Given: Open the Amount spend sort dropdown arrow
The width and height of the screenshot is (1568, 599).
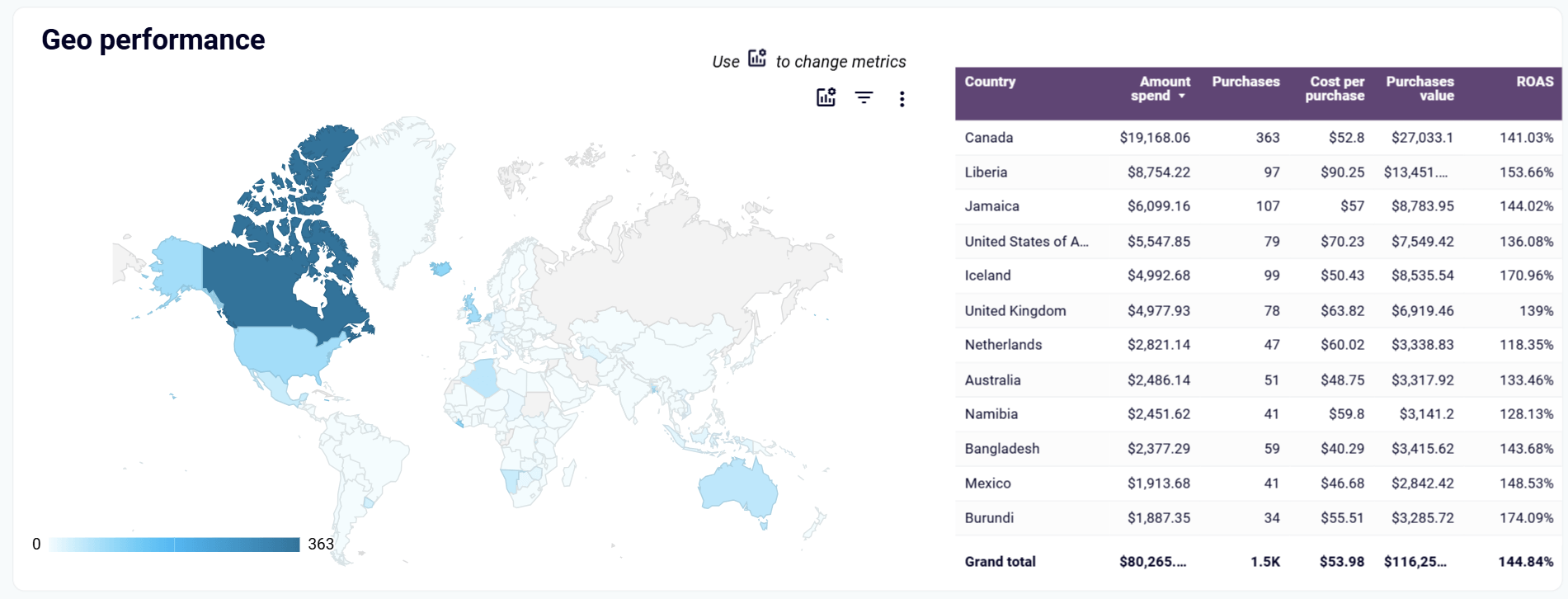Looking at the screenshot, I should (x=1182, y=97).
